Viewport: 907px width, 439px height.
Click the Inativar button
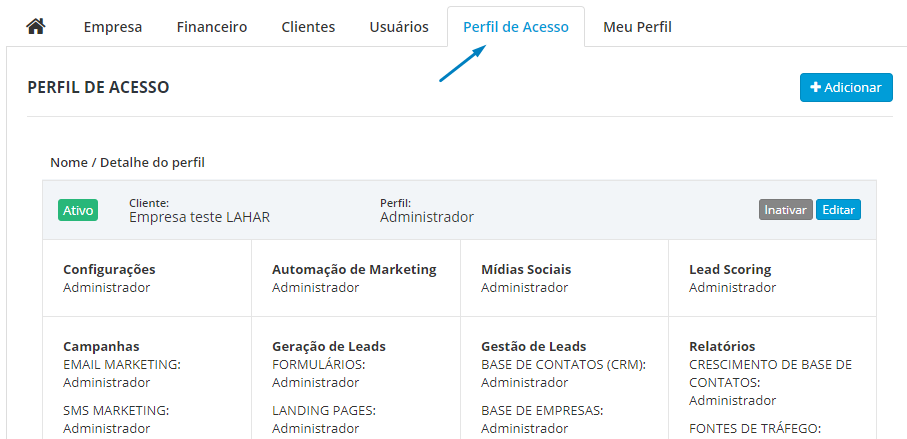pos(786,210)
